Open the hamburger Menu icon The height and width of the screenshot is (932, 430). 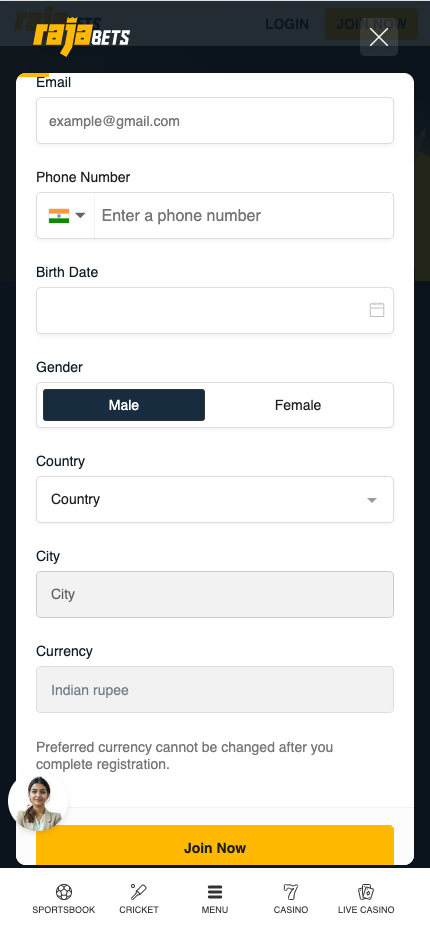[x=215, y=892]
